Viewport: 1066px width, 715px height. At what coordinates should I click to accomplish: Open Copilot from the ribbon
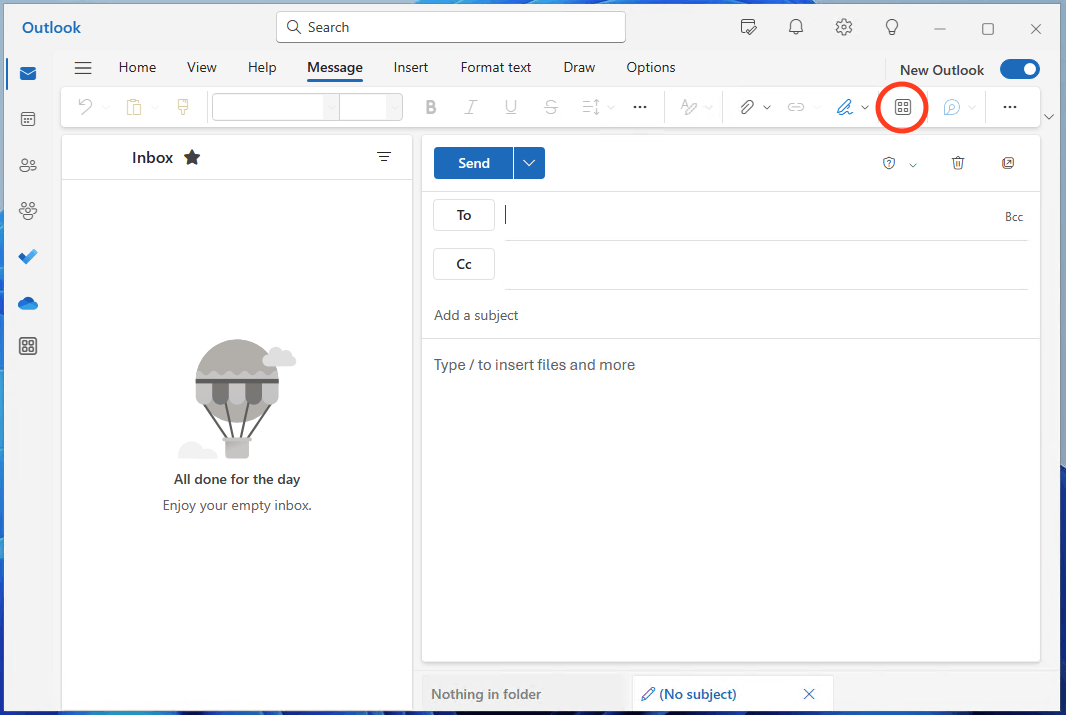(x=953, y=107)
